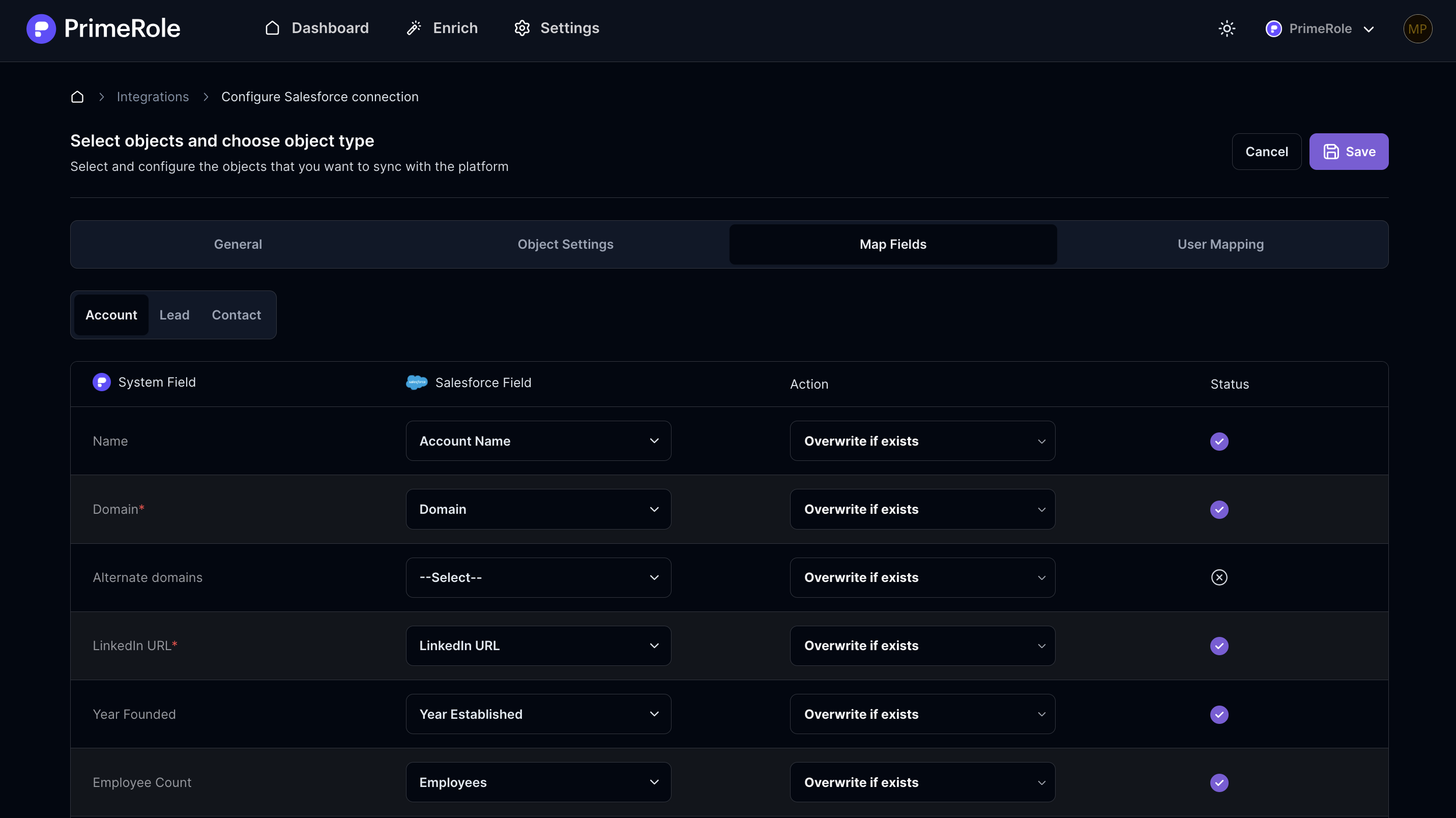Open the Settings page
The image size is (1456, 818).
pyautogui.click(x=557, y=28)
